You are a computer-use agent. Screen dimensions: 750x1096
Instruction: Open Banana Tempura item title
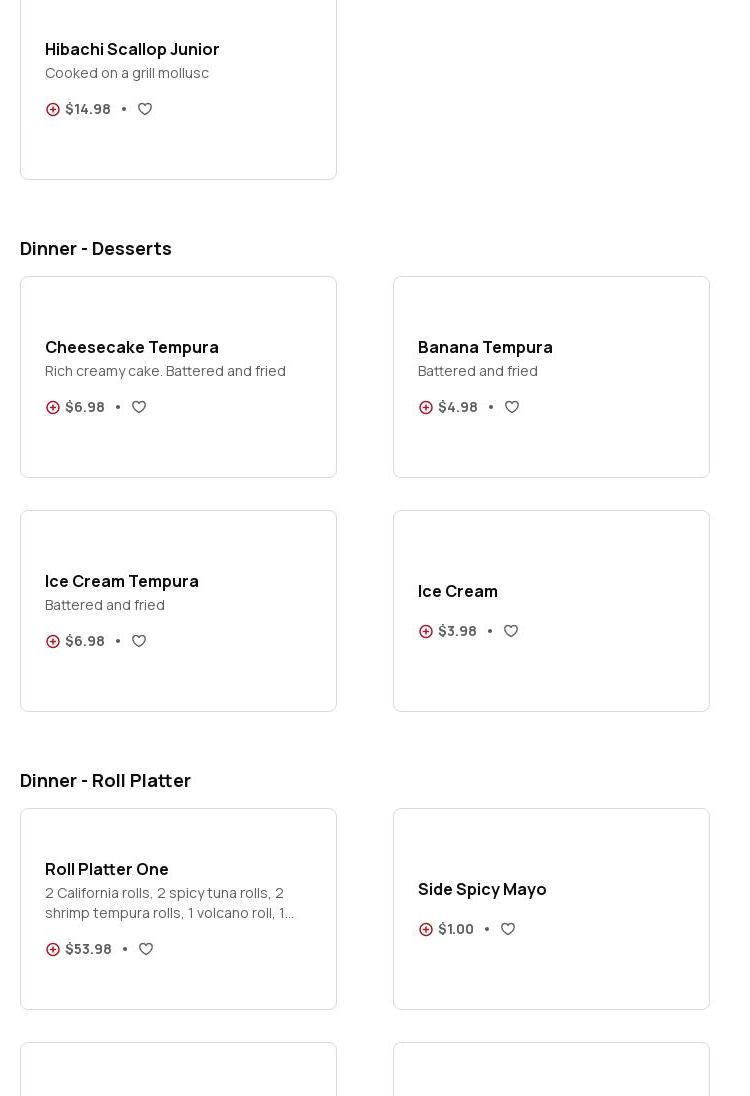coord(485,347)
